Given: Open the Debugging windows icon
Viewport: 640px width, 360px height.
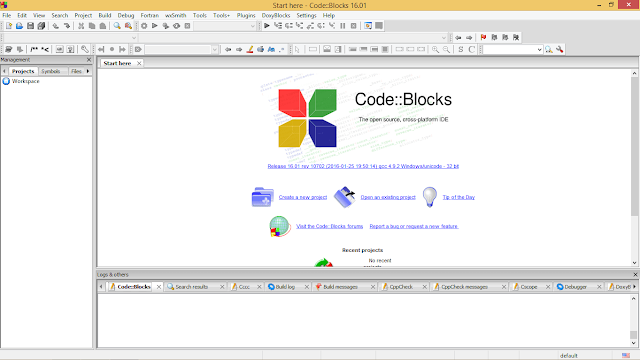Looking at the screenshot, I should pos(368,26).
